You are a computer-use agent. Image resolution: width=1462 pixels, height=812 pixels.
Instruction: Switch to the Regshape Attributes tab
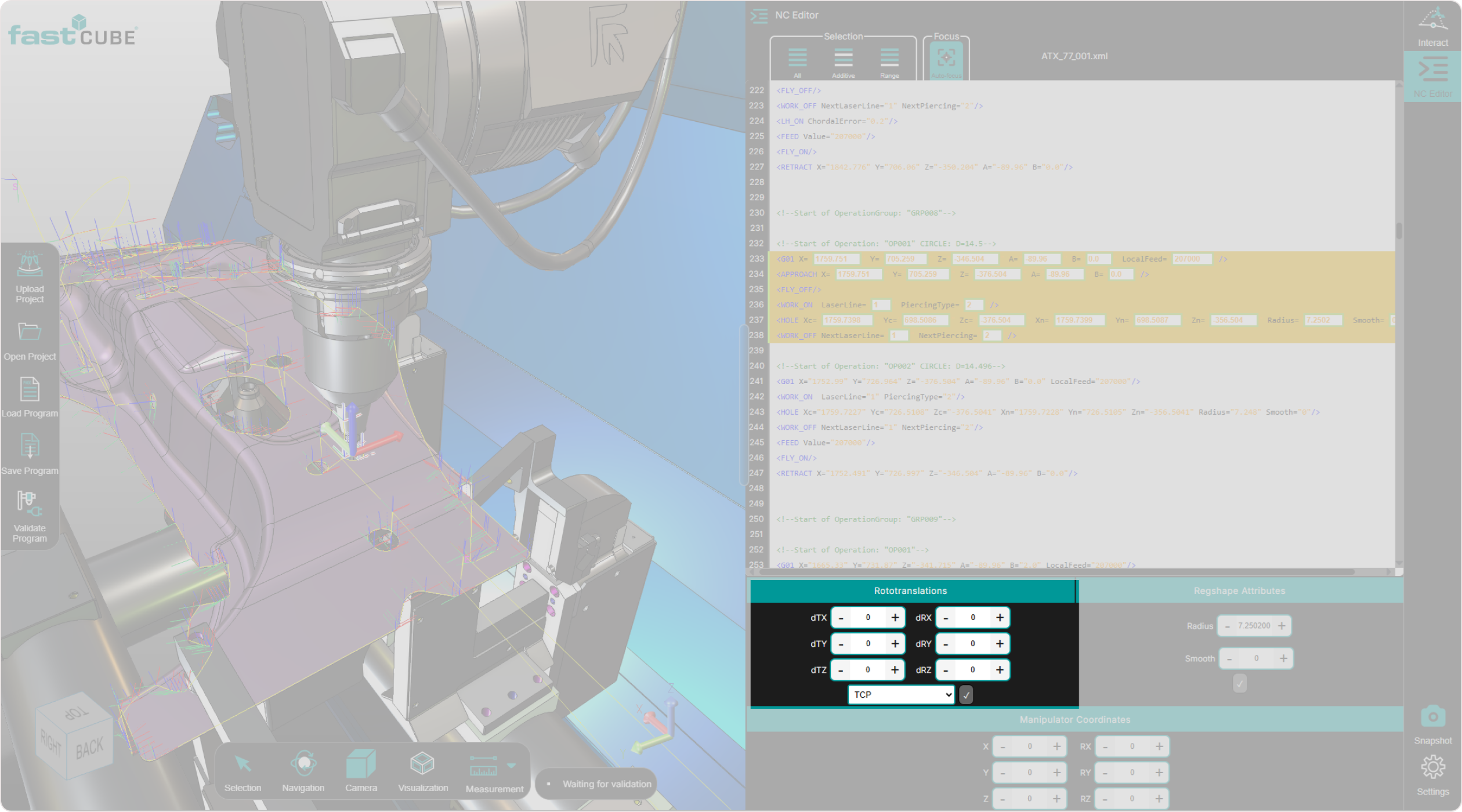point(1239,591)
